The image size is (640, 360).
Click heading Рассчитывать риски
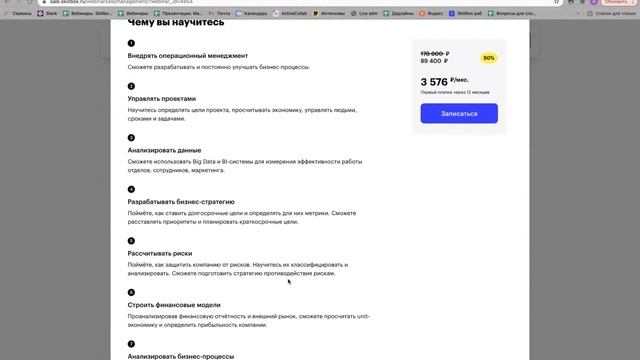click(160, 253)
